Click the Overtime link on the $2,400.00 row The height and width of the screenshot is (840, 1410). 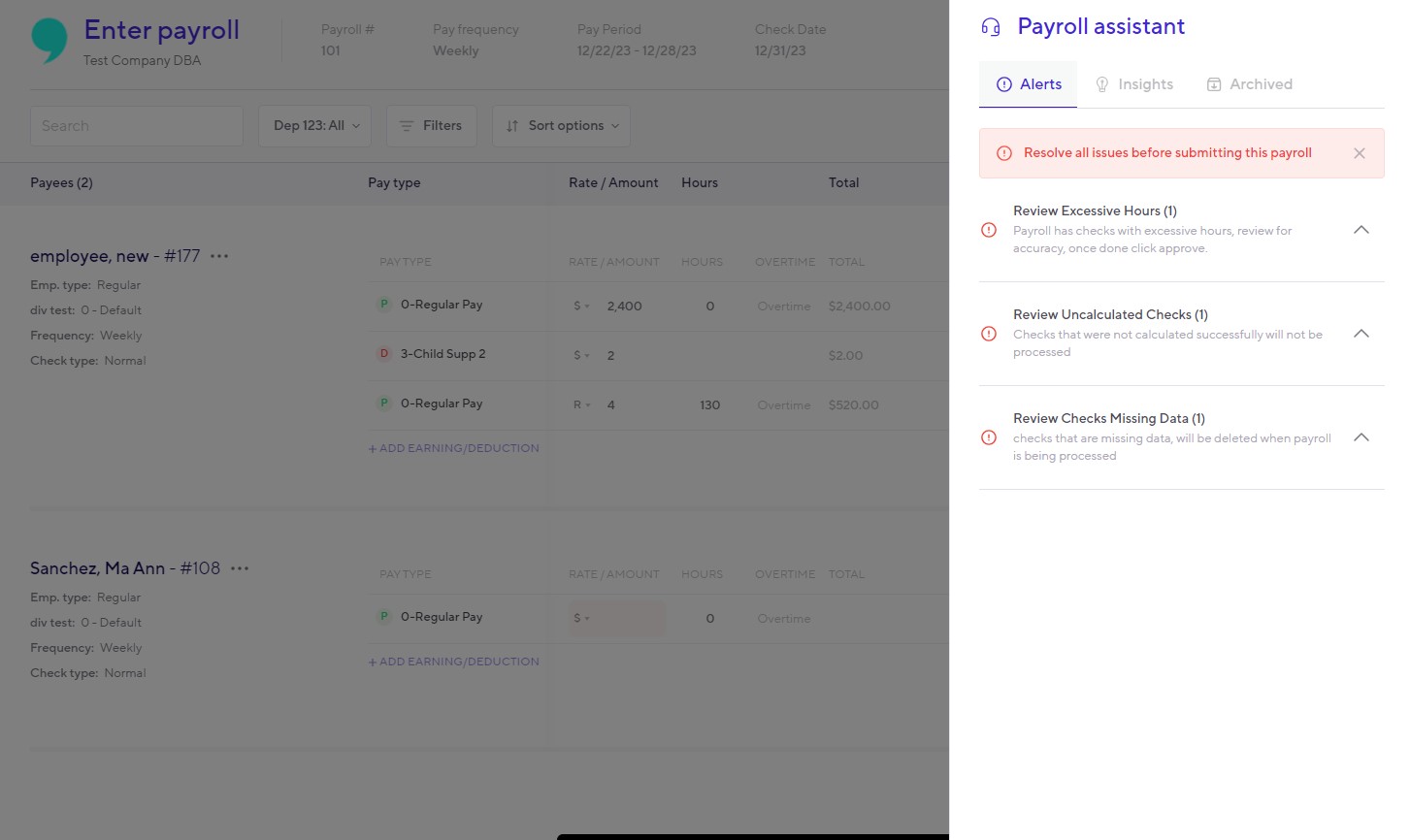coord(784,307)
